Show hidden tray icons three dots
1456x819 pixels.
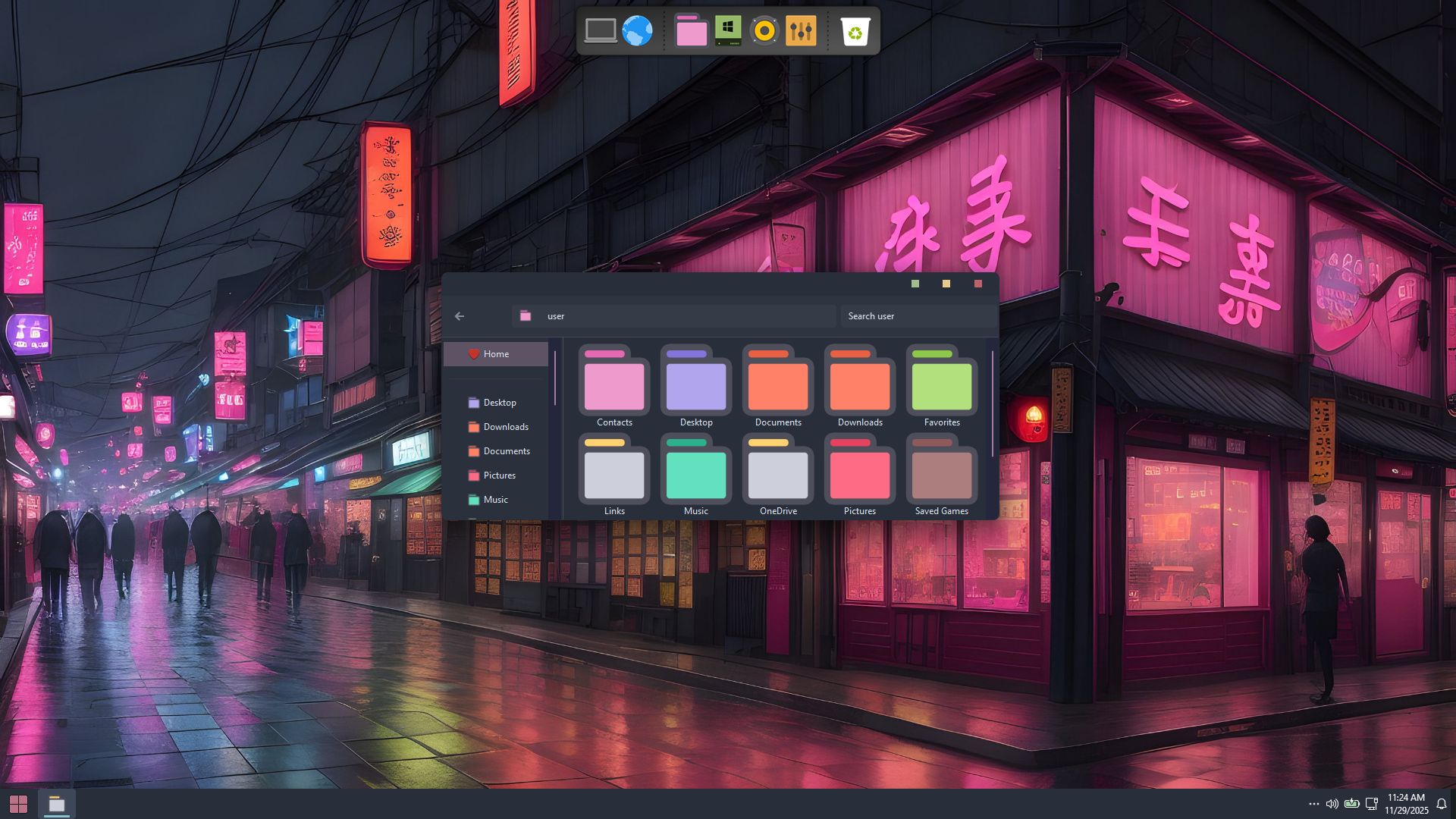pyautogui.click(x=1313, y=804)
